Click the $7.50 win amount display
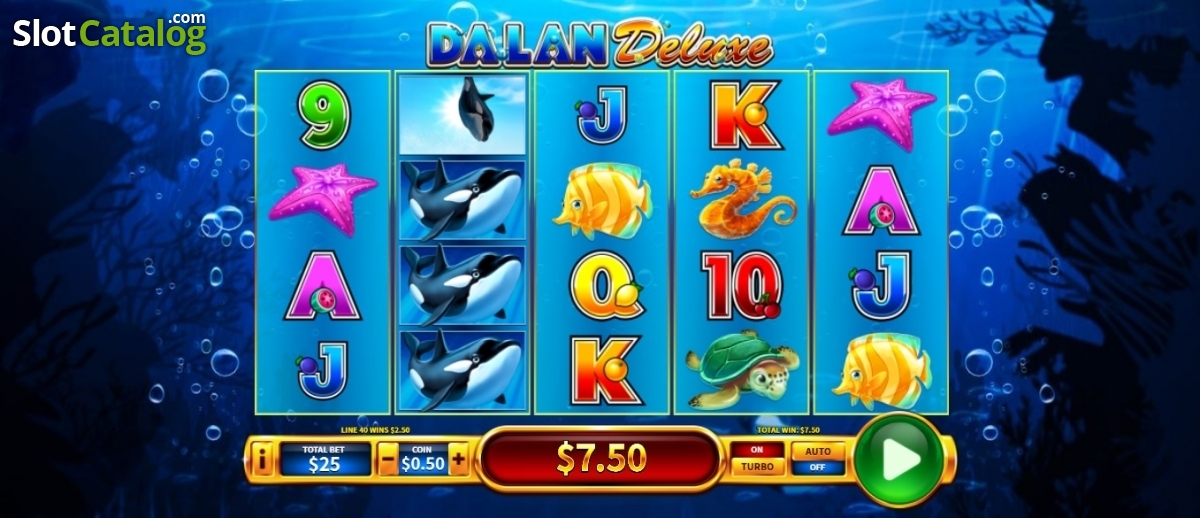Screen dimensions: 1200x518 tap(601, 459)
